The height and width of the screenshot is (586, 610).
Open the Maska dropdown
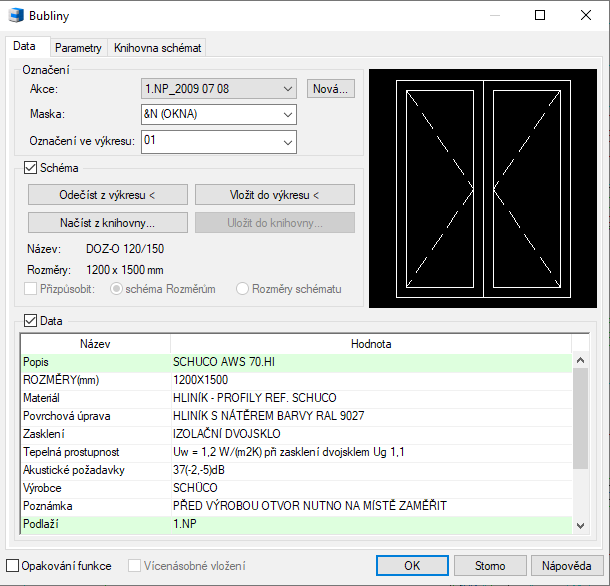coord(287,115)
